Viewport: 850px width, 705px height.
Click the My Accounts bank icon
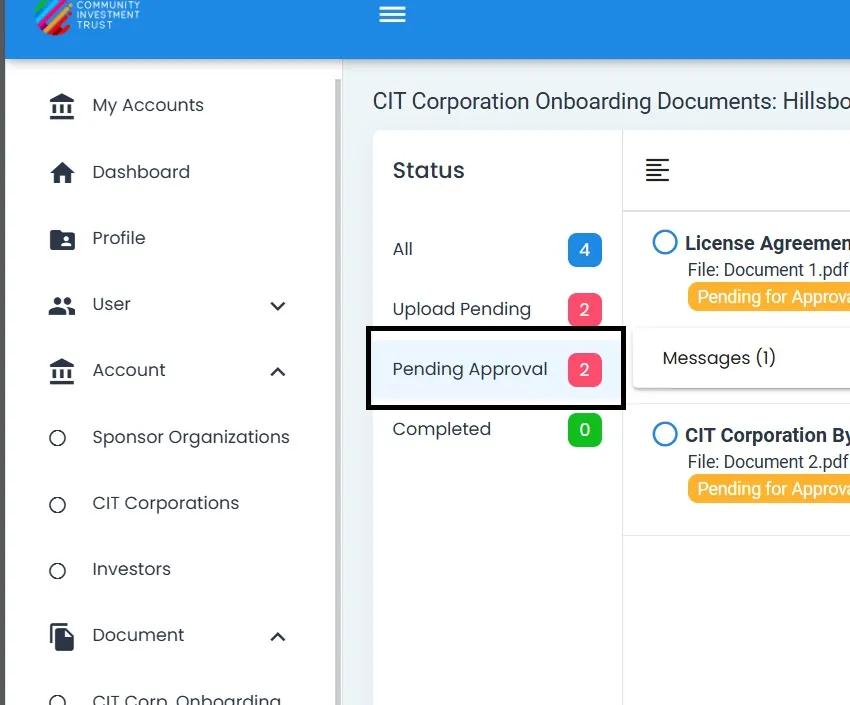click(62, 106)
